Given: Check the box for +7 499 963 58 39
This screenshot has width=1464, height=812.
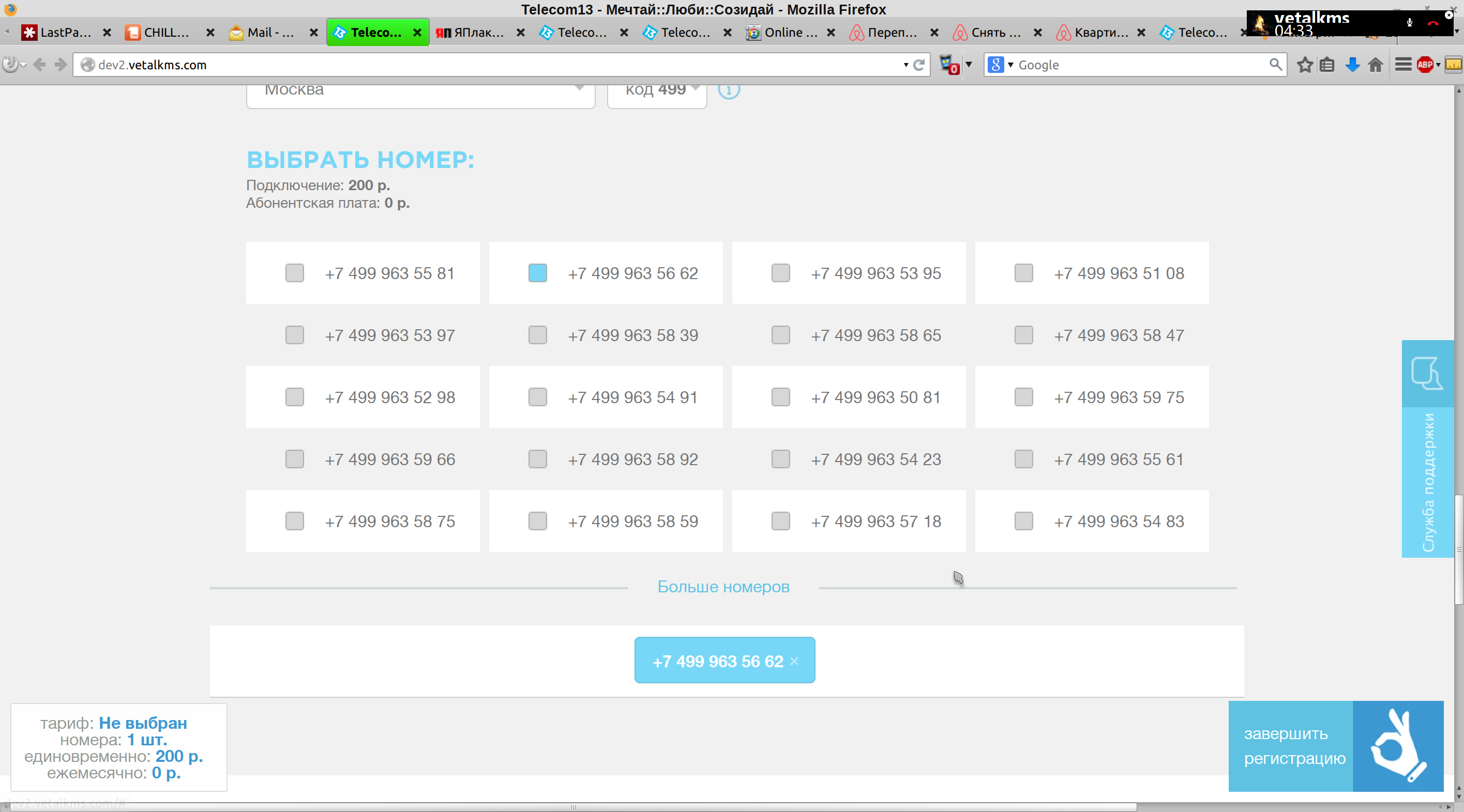Looking at the screenshot, I should tap(538, 335).
